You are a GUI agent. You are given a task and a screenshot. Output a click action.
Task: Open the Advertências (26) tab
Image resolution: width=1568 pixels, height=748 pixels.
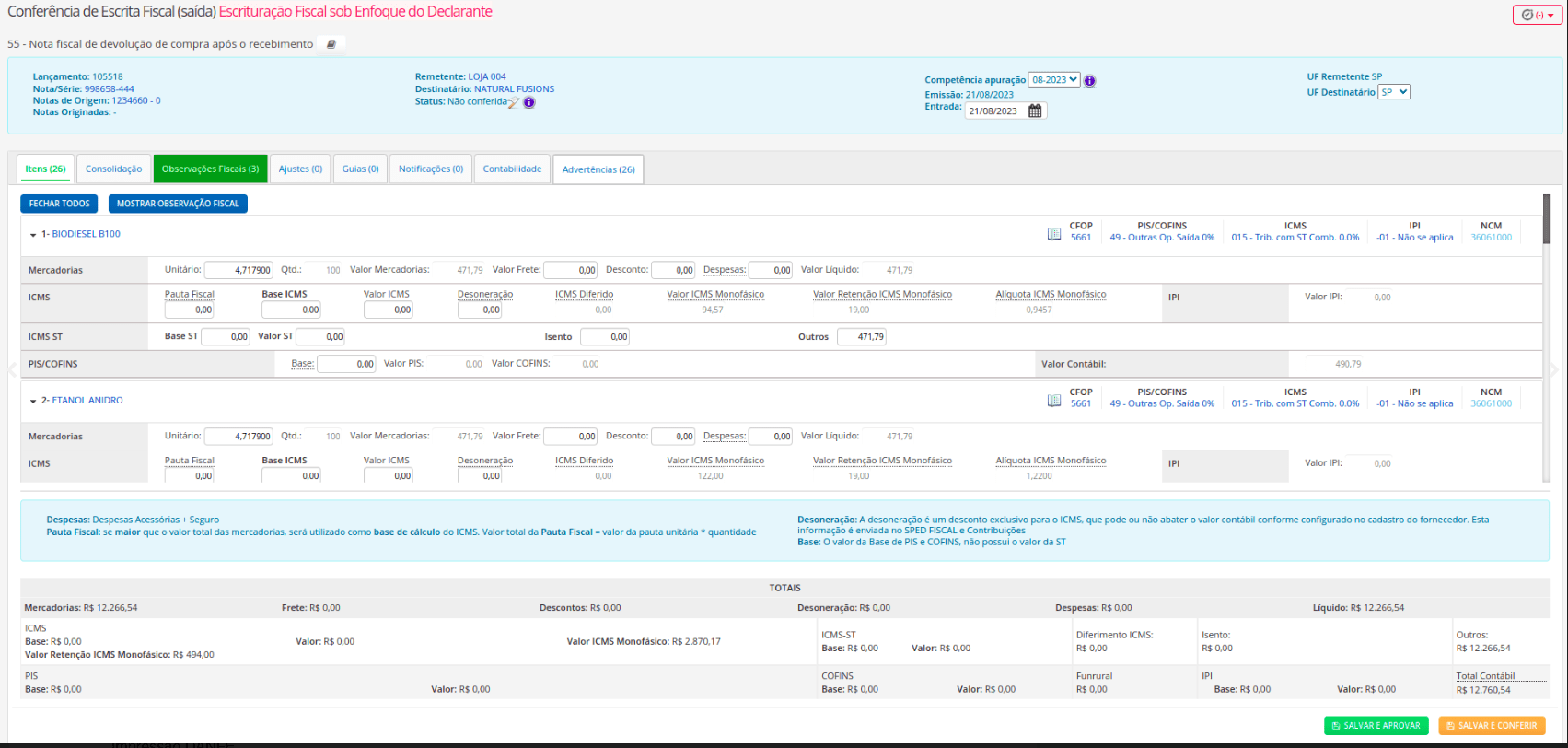[598, 169]
